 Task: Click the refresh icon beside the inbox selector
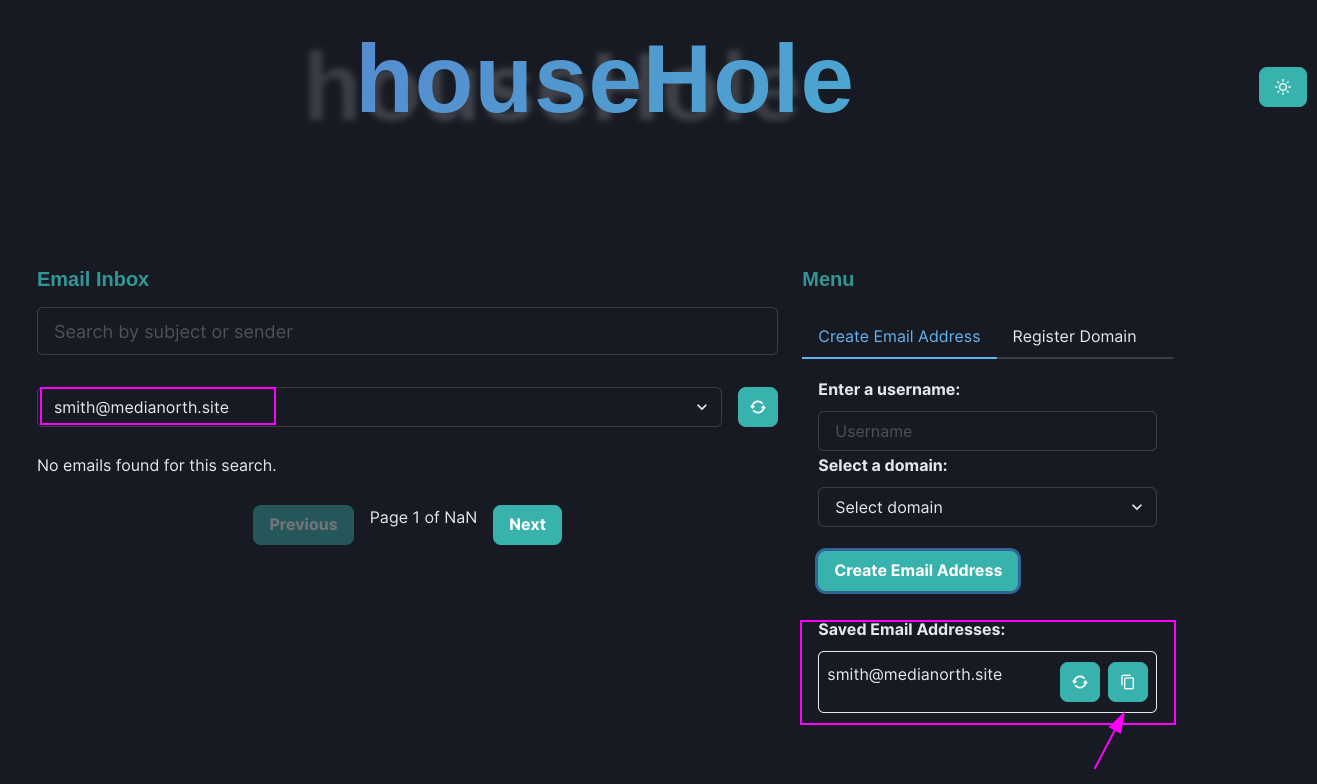757,407
